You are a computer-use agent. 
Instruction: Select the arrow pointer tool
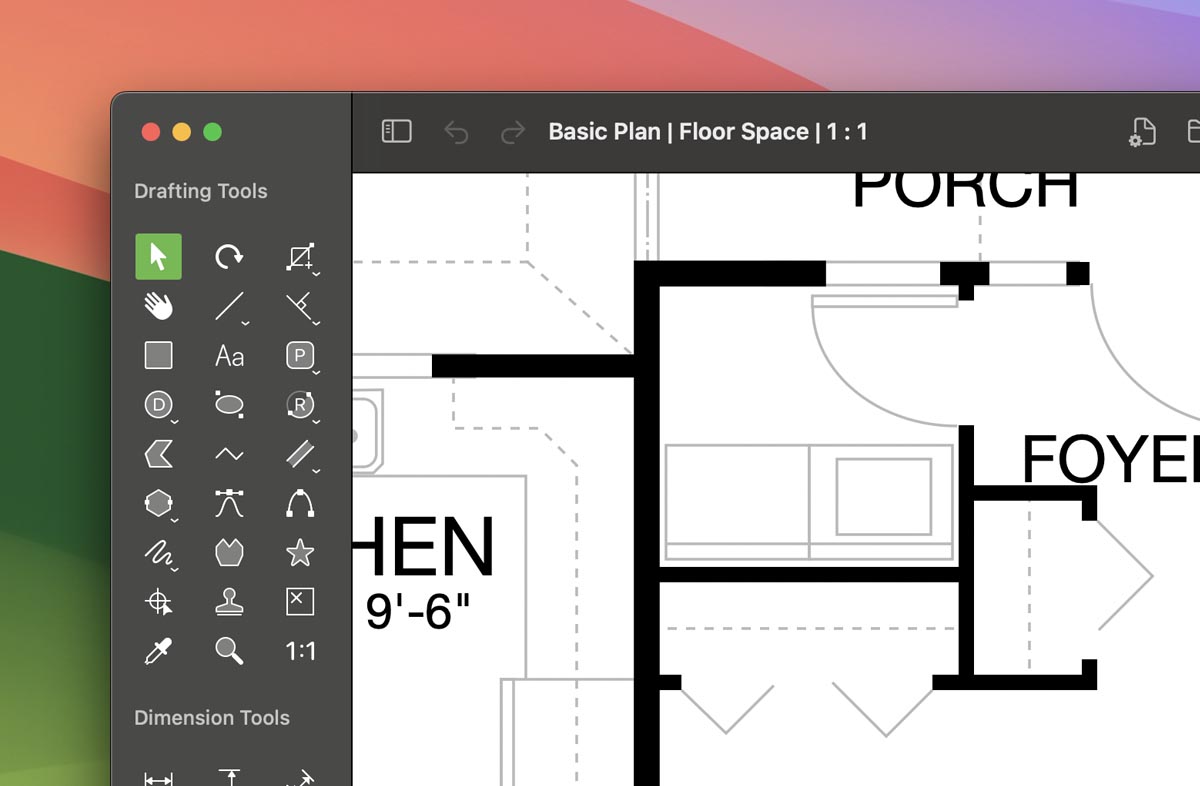(158, 257)
